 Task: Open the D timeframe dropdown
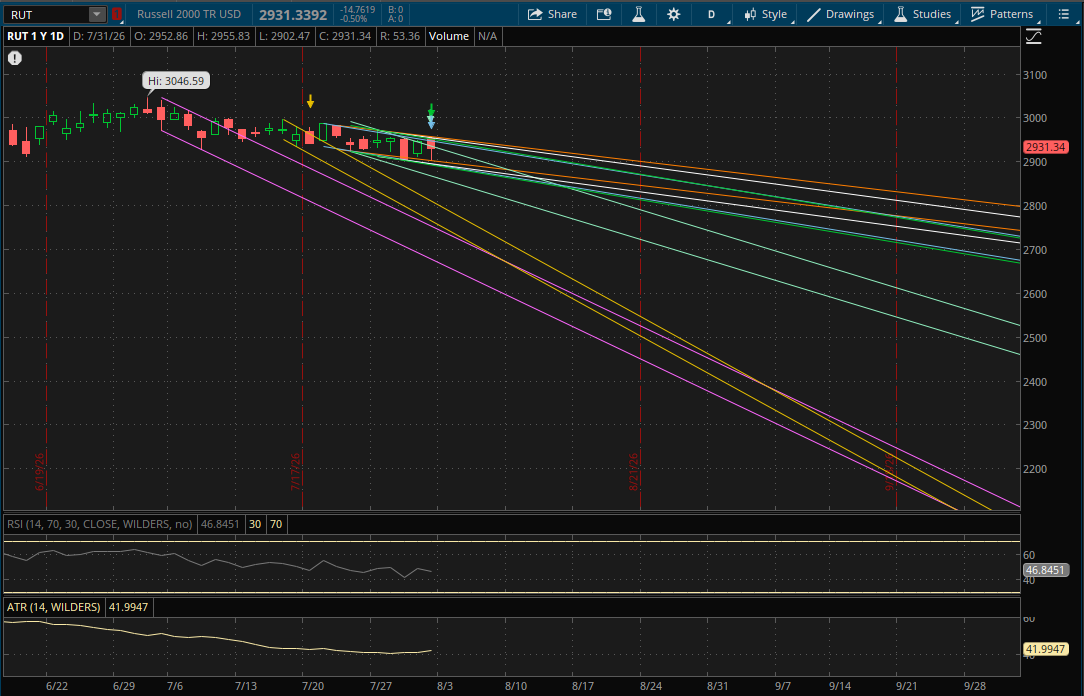pos(711,14)
